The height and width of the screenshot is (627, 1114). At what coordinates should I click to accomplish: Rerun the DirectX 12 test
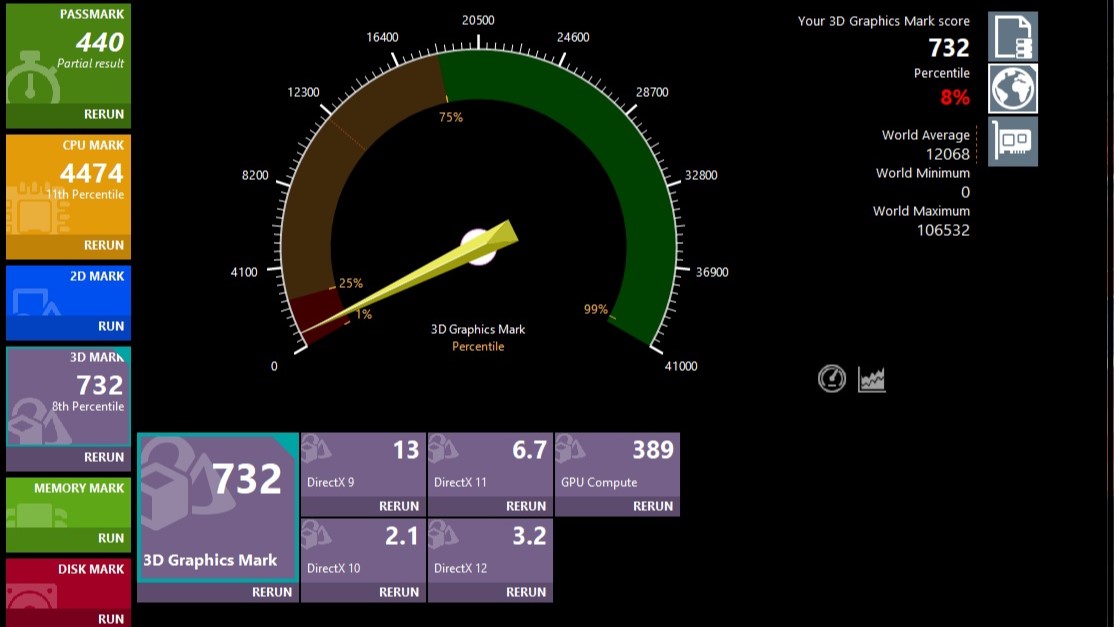click(x=526, y=592)
